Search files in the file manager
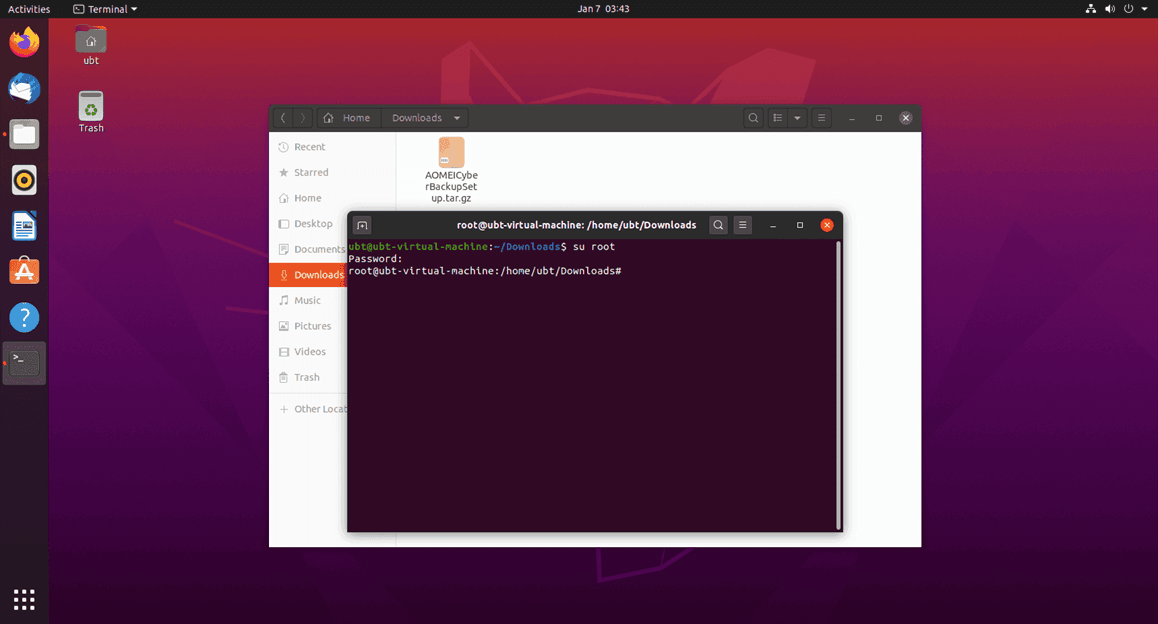1158x624 pixels. pos(753,118)
